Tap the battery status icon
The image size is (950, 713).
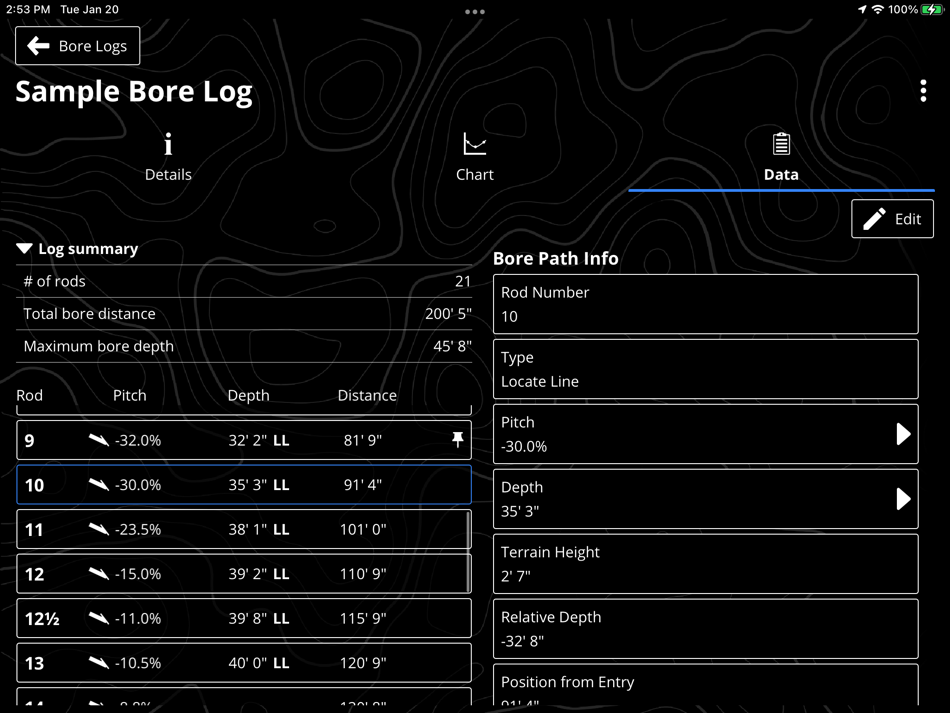[932, 10]
